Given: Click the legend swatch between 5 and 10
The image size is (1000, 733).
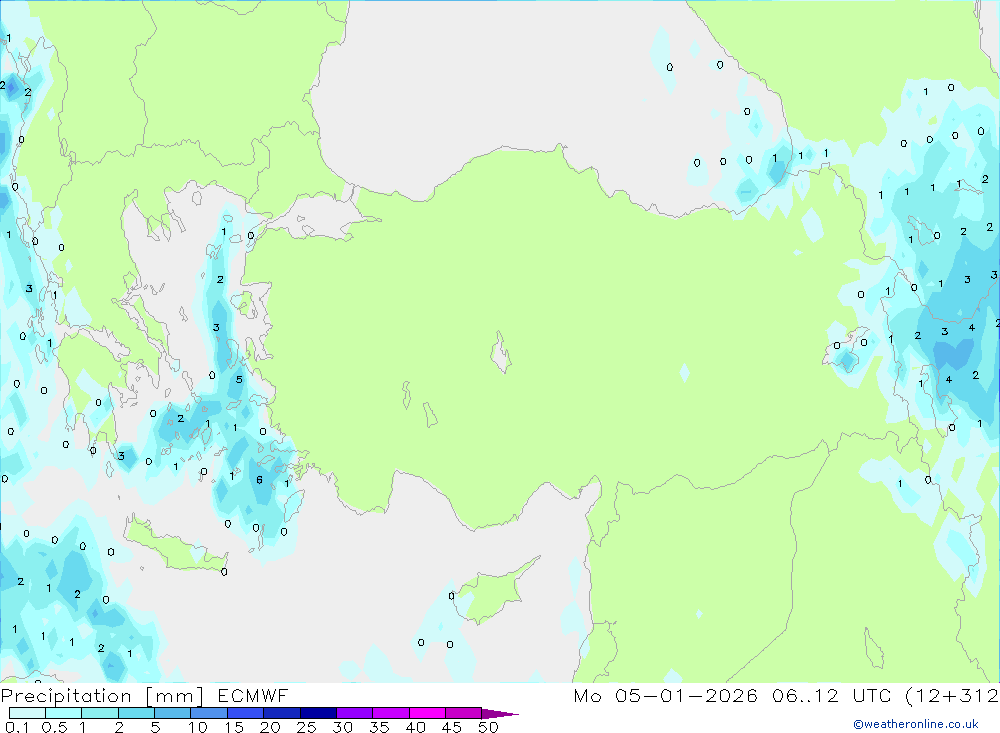Looking at the screenshot, I should click(172, 713).
